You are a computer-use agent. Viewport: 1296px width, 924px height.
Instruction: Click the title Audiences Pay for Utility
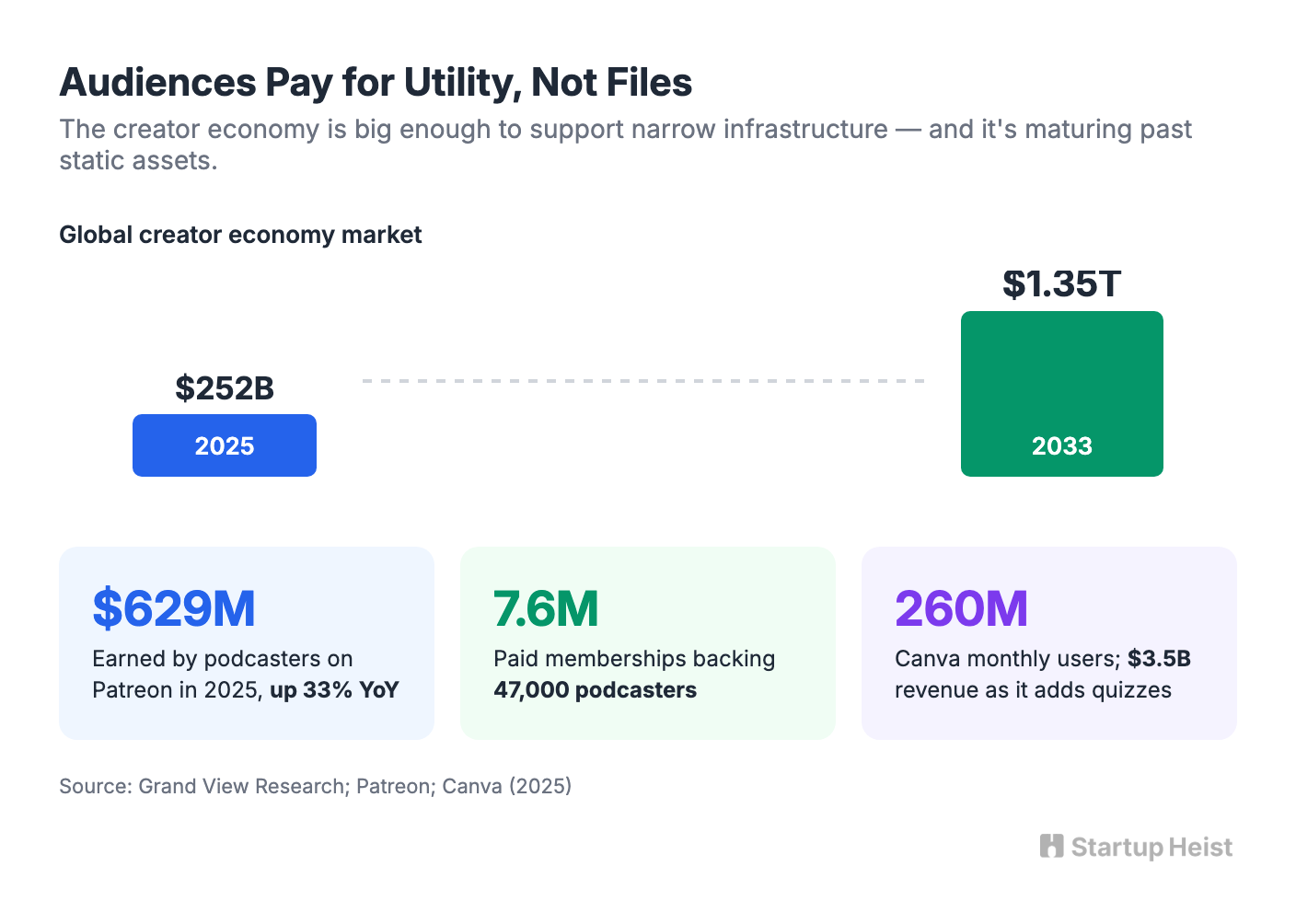[x=376, y=82]
